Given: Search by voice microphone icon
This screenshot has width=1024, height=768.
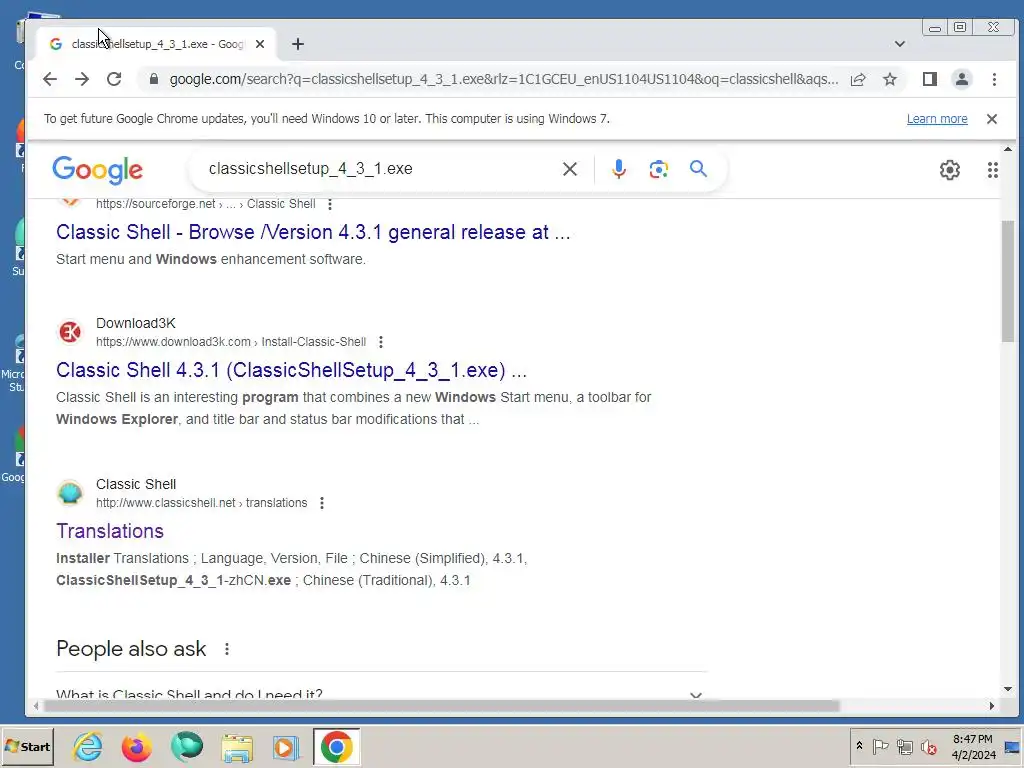Looking at the screenshot, I should pos(618,169).
